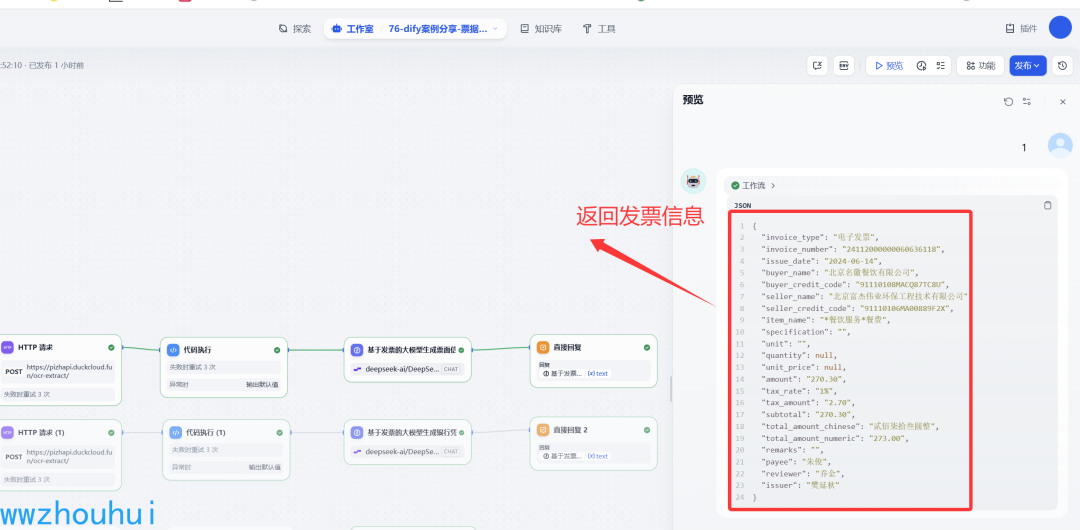Click the text variable in 直接回复 node
The width and height of the screenshot is (1080, 530).
click(598, 374)
